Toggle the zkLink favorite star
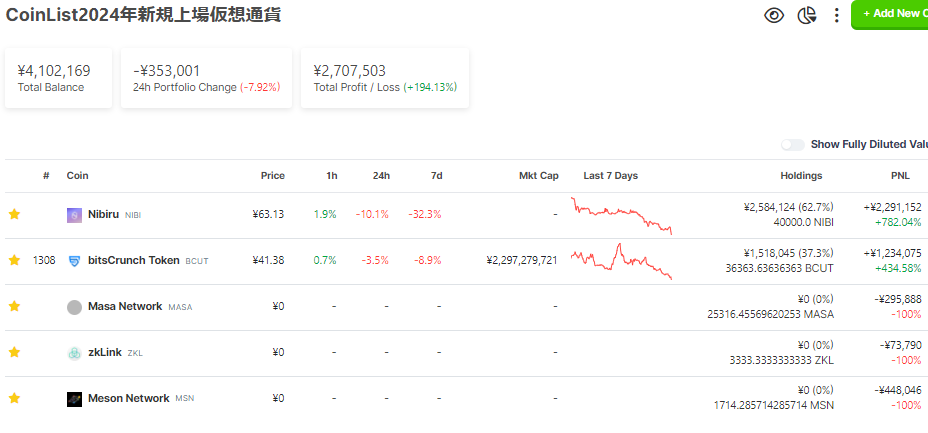 [x=14, y=352]
